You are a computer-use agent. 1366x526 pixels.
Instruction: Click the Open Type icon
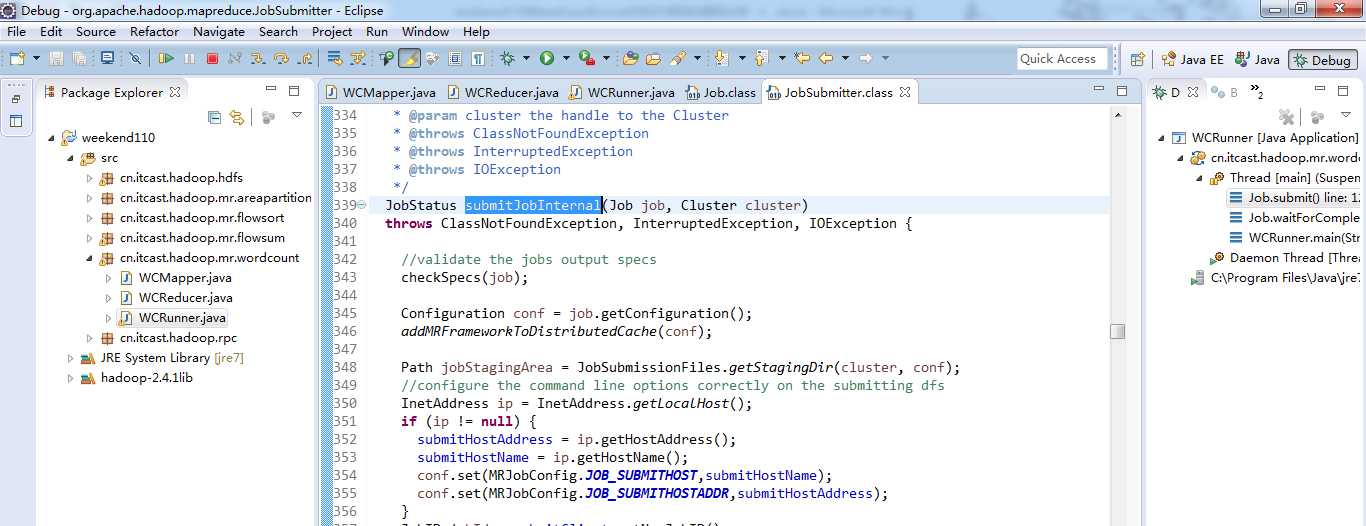[630, 58]
